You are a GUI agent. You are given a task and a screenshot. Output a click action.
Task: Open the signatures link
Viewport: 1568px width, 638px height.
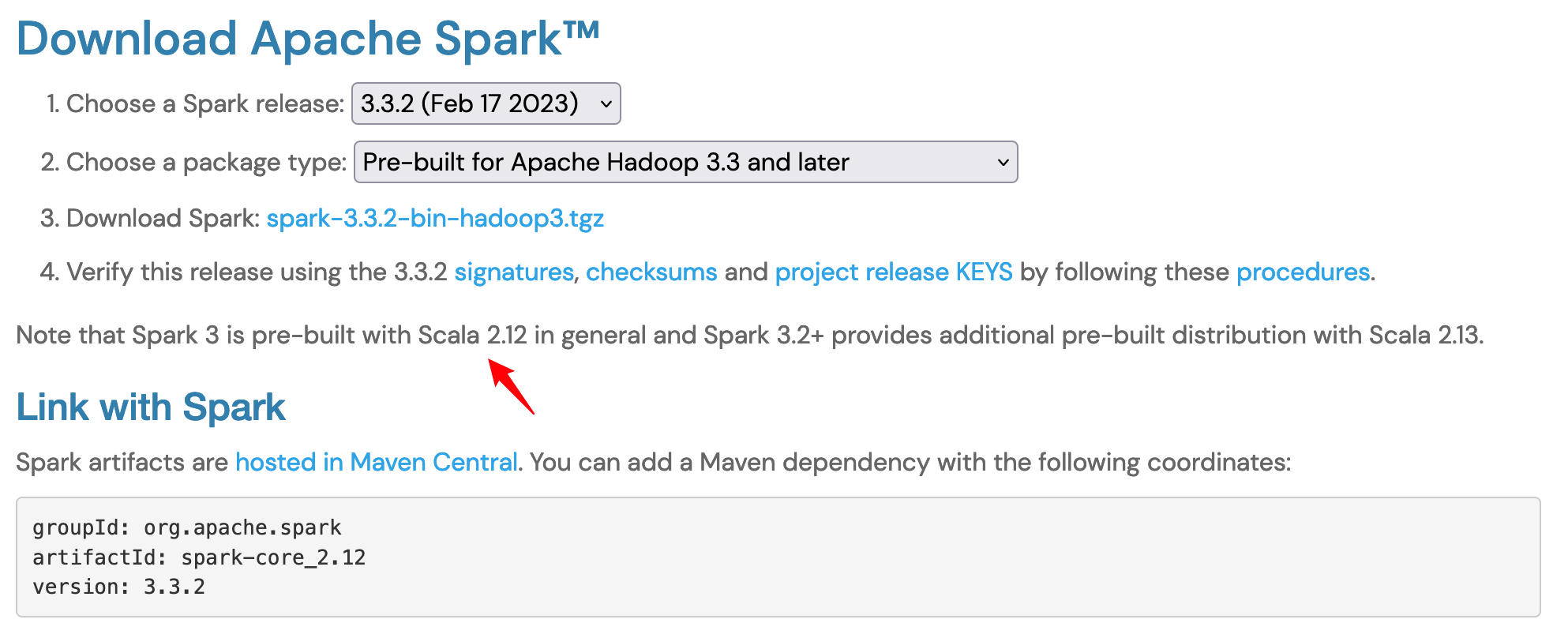point(512,272)
